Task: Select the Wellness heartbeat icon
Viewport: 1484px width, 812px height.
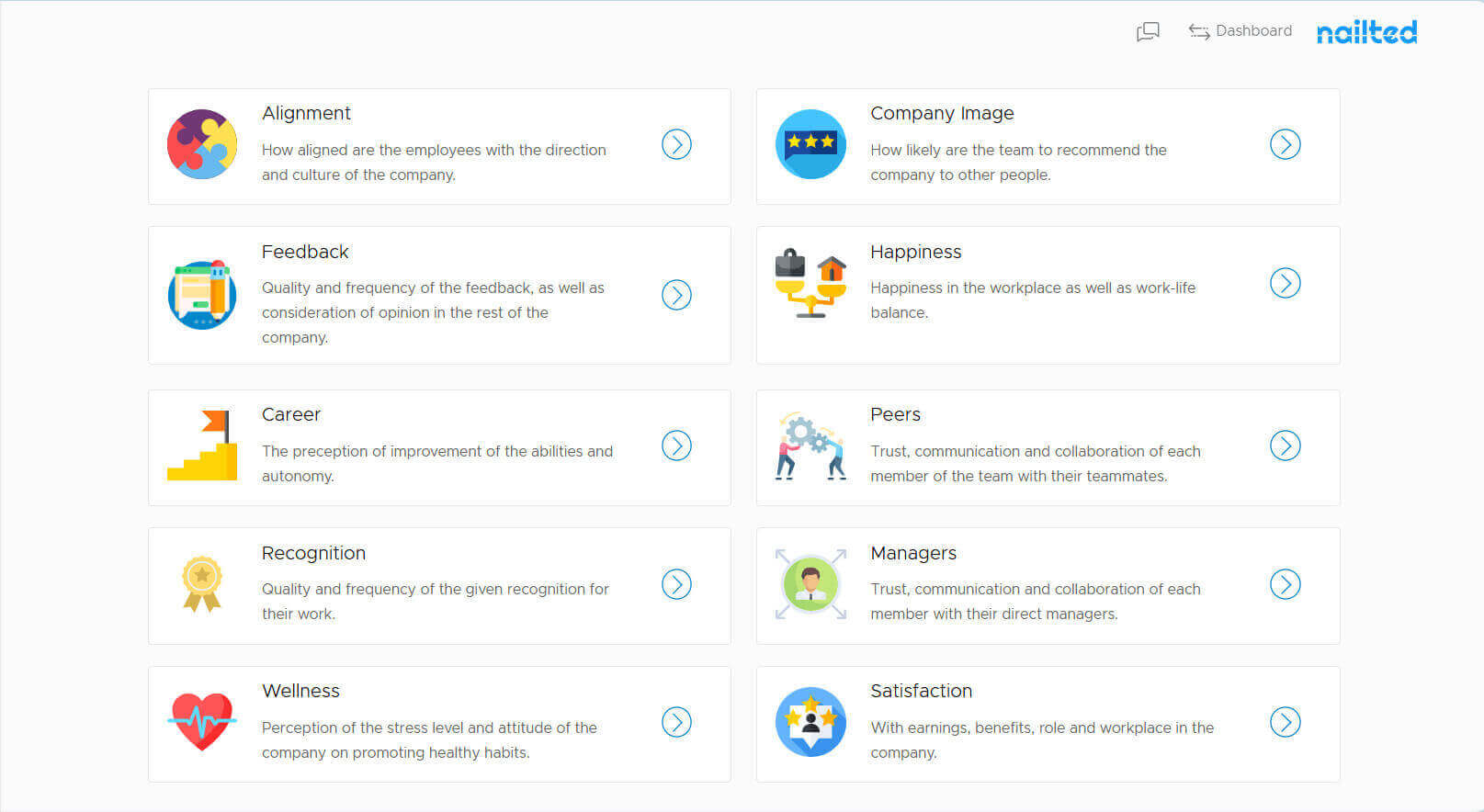Action: [202, 722]
